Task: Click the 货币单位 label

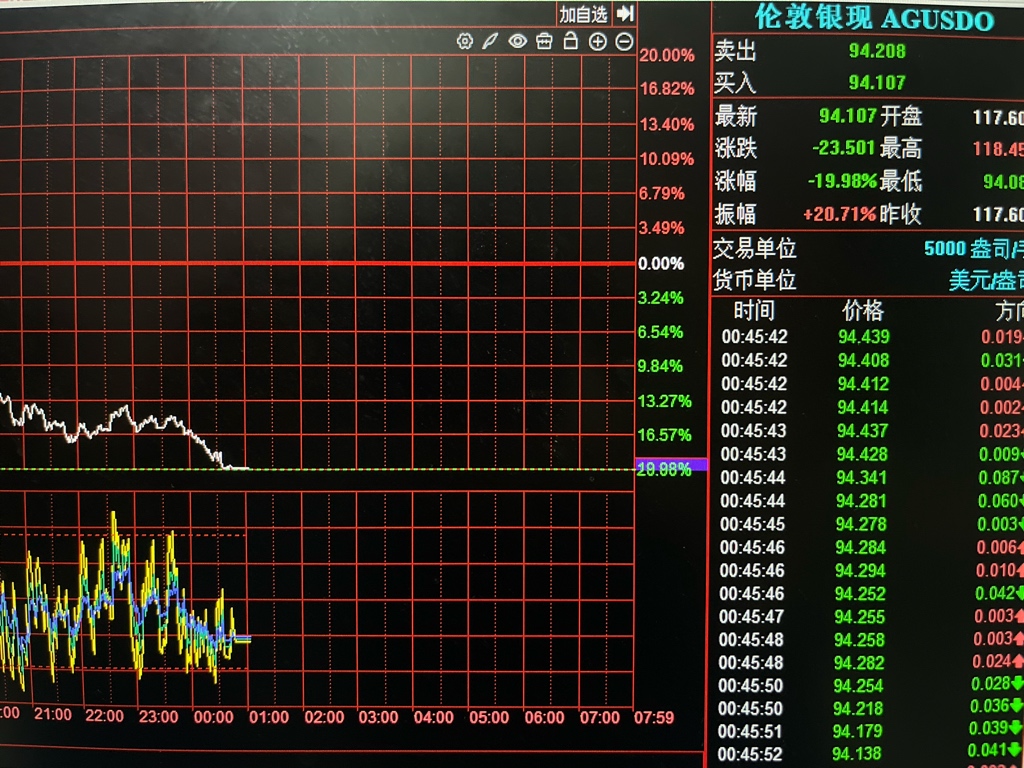Action: coord(754,280)
